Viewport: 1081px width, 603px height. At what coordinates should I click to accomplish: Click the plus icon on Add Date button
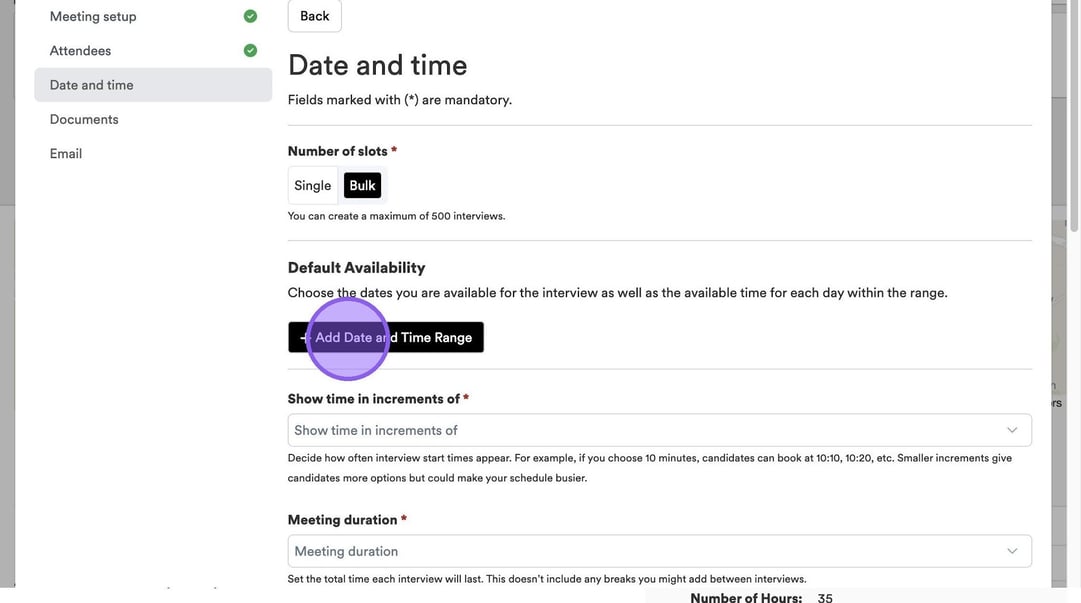click(303, 338)
